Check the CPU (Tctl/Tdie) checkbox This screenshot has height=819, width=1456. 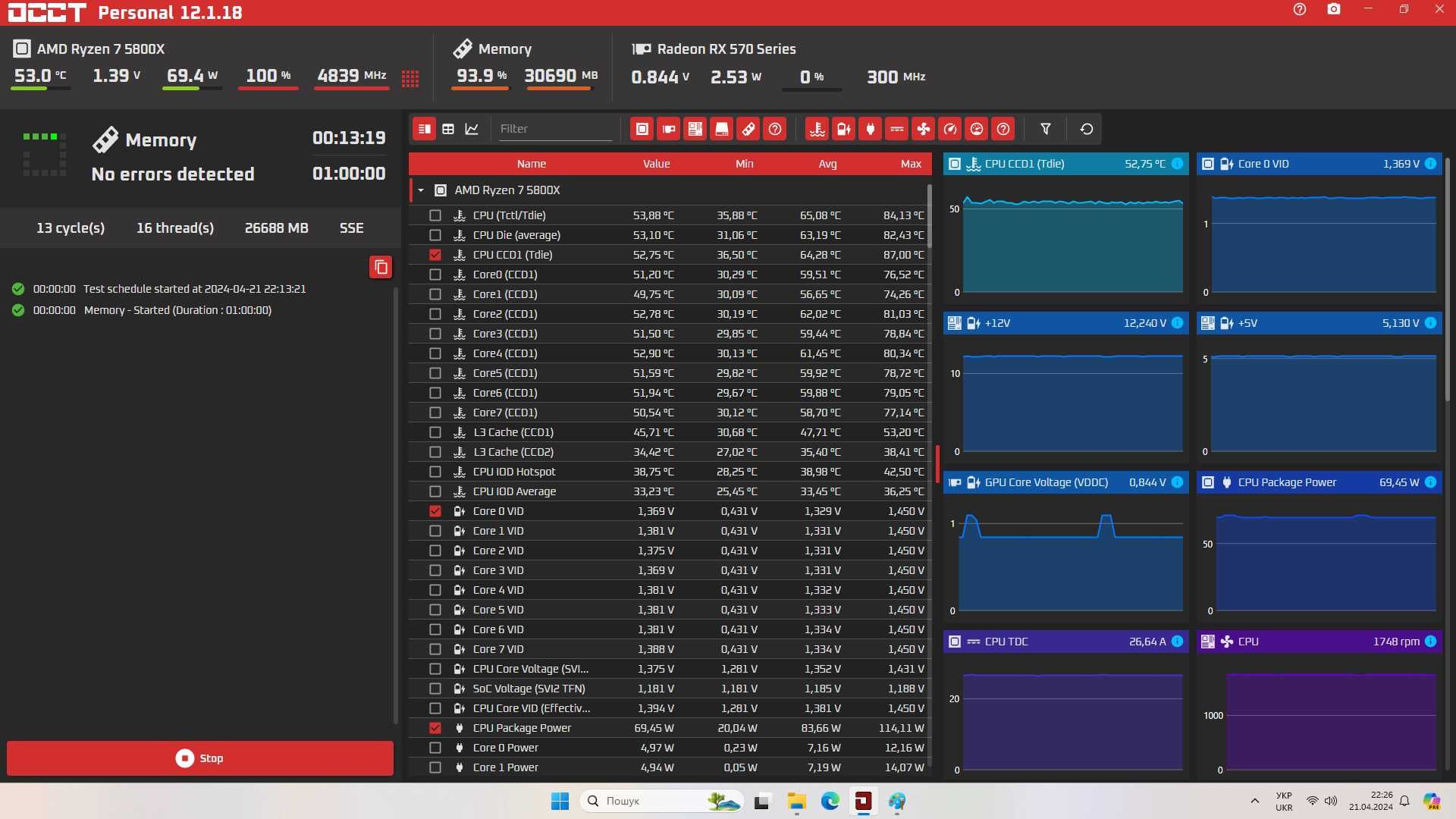(435, 215)
